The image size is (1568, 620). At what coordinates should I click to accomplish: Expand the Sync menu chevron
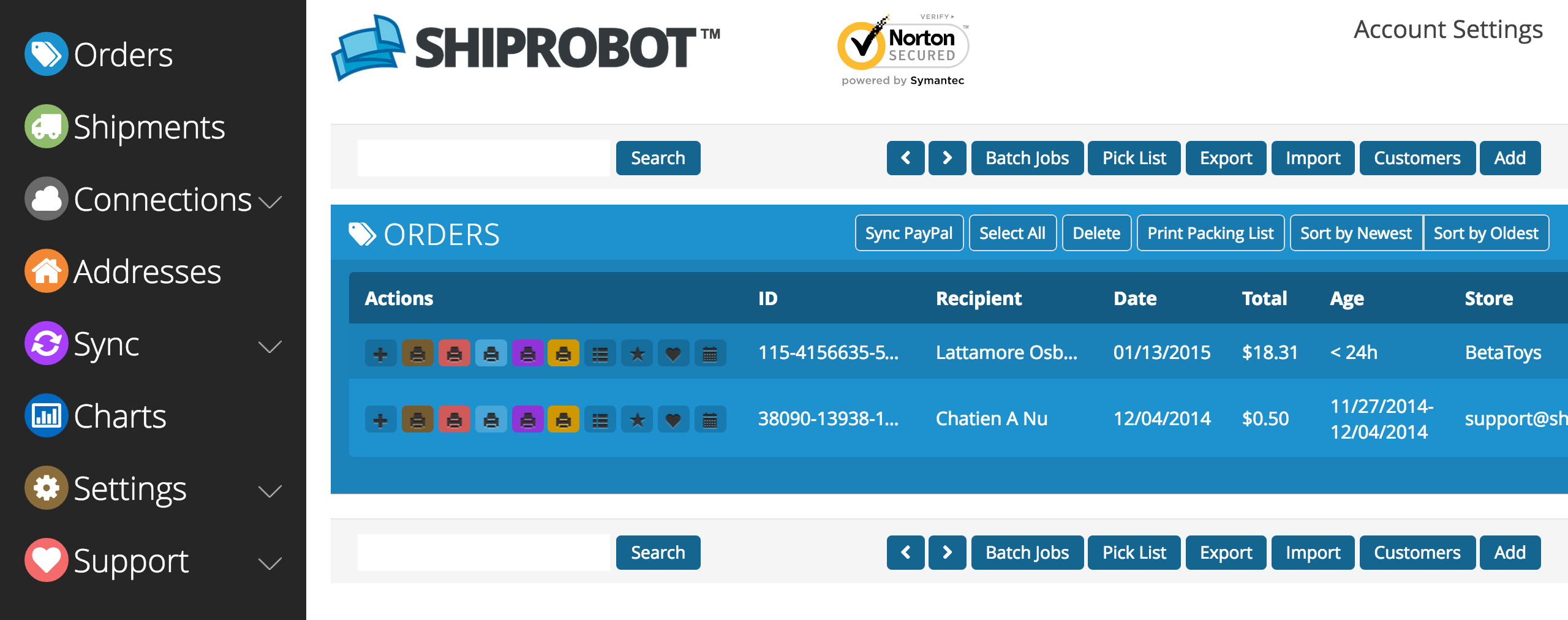(269, 347)
